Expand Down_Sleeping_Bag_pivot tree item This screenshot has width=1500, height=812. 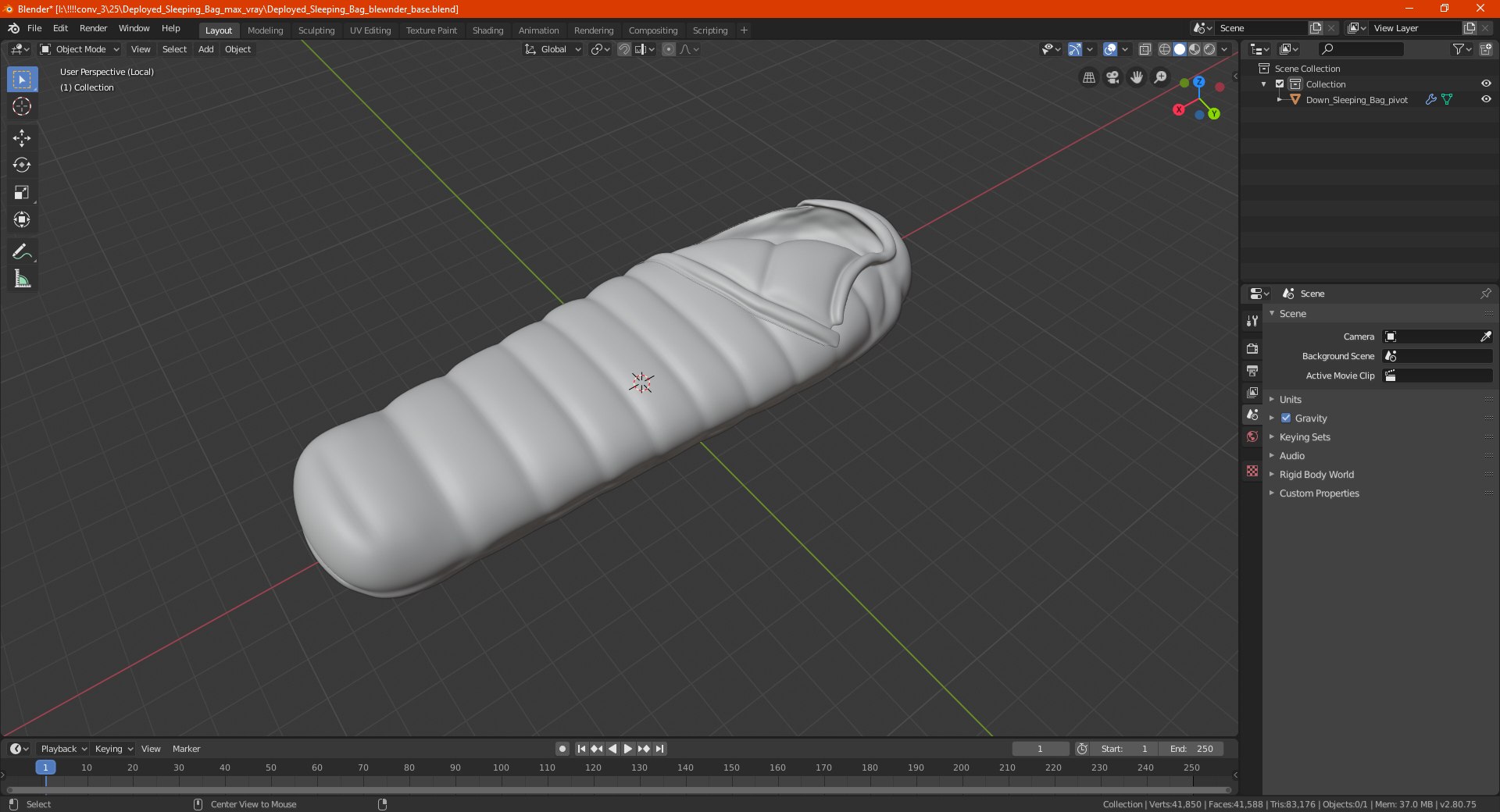pos(1279,100)
